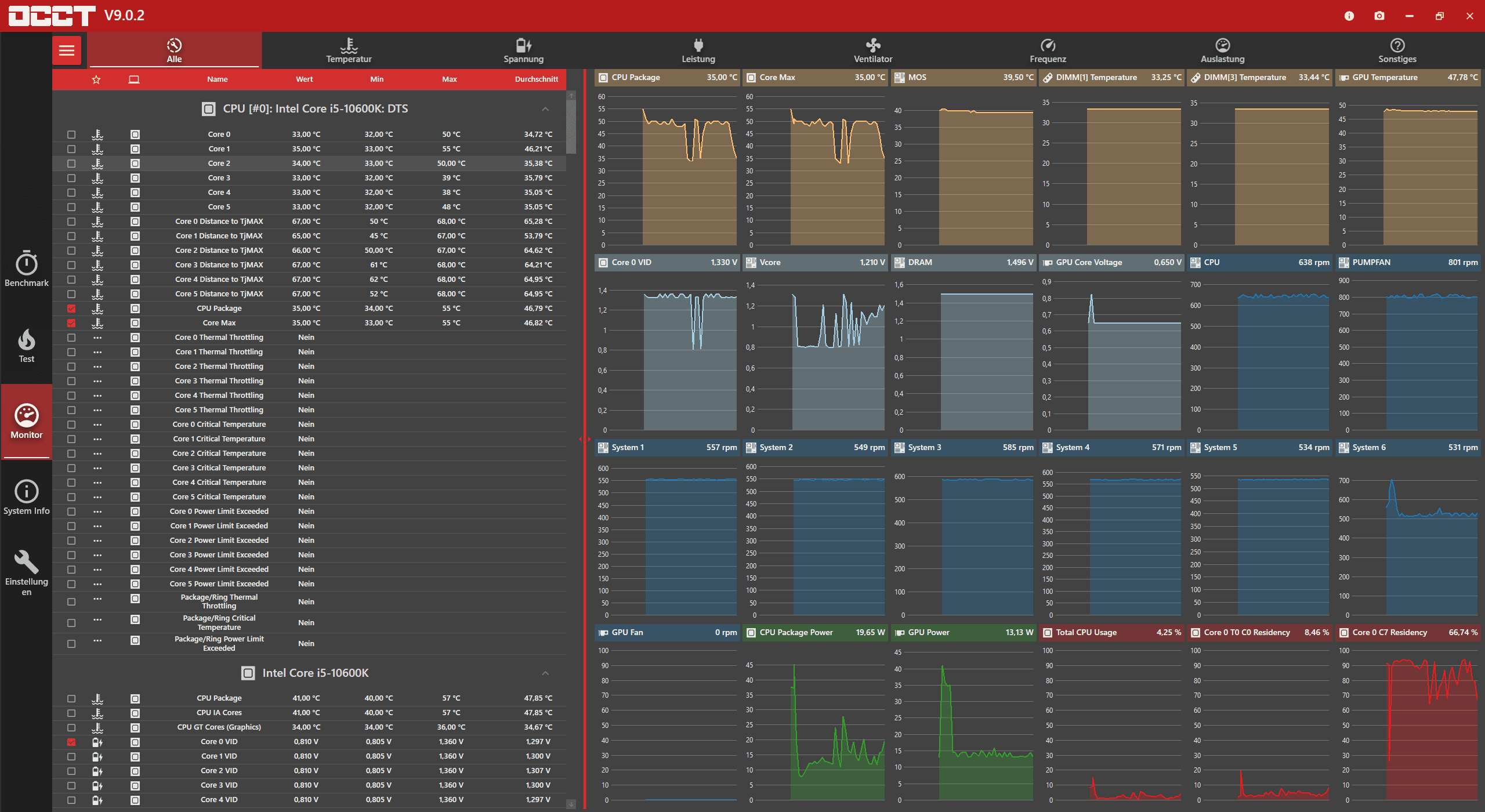Click the graph icon in Core 0 row

pyautogui.click(x=135, y=135)
